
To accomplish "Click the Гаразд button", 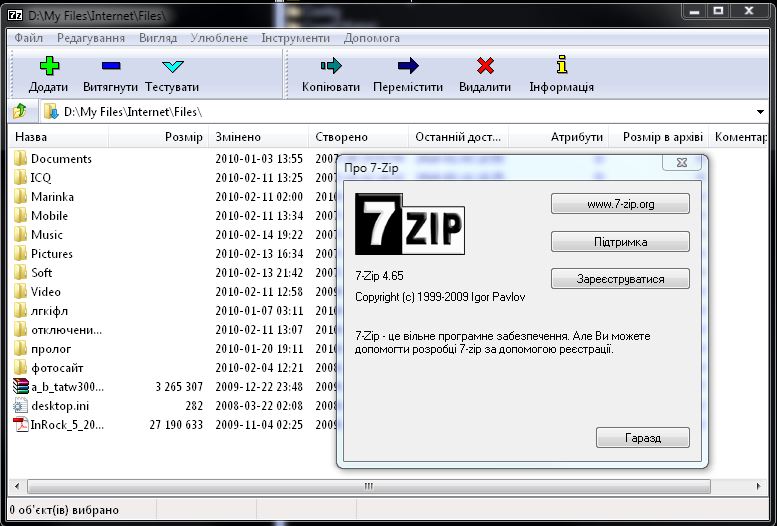I will tap(643, 438).
